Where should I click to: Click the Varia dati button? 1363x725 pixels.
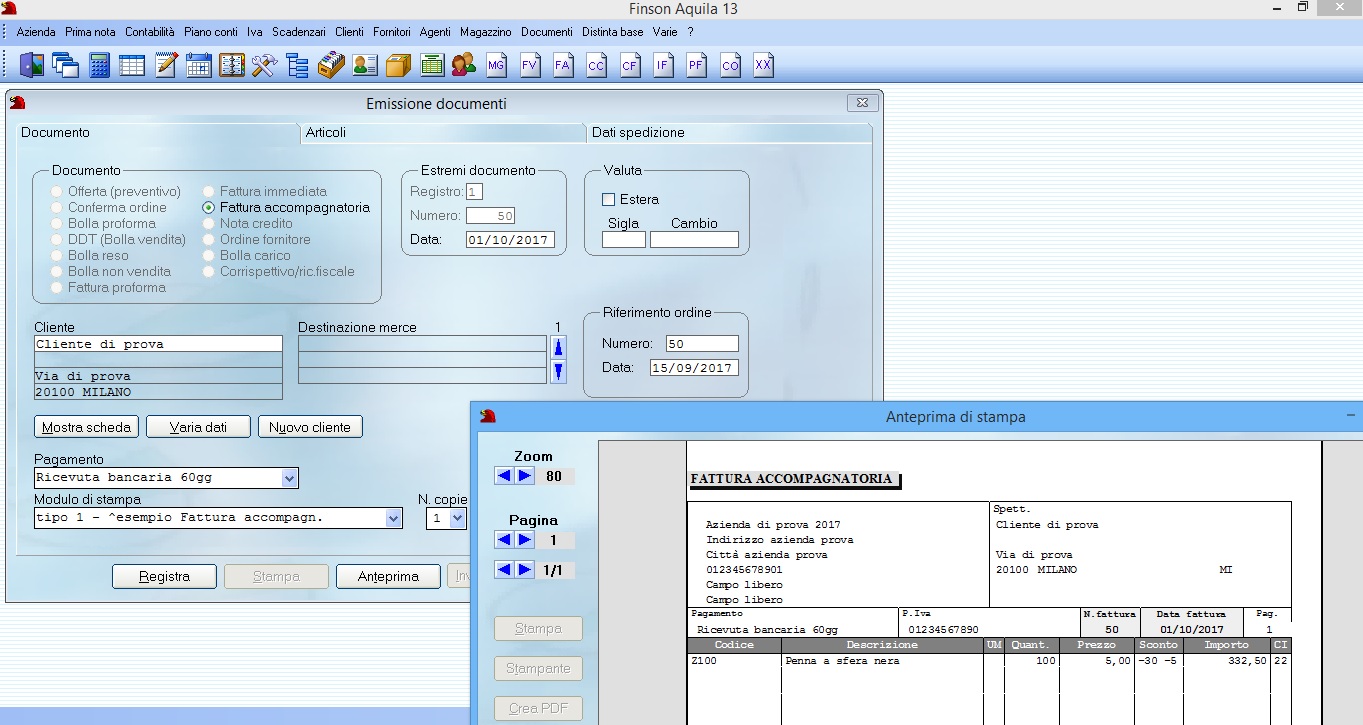[198, 427]
